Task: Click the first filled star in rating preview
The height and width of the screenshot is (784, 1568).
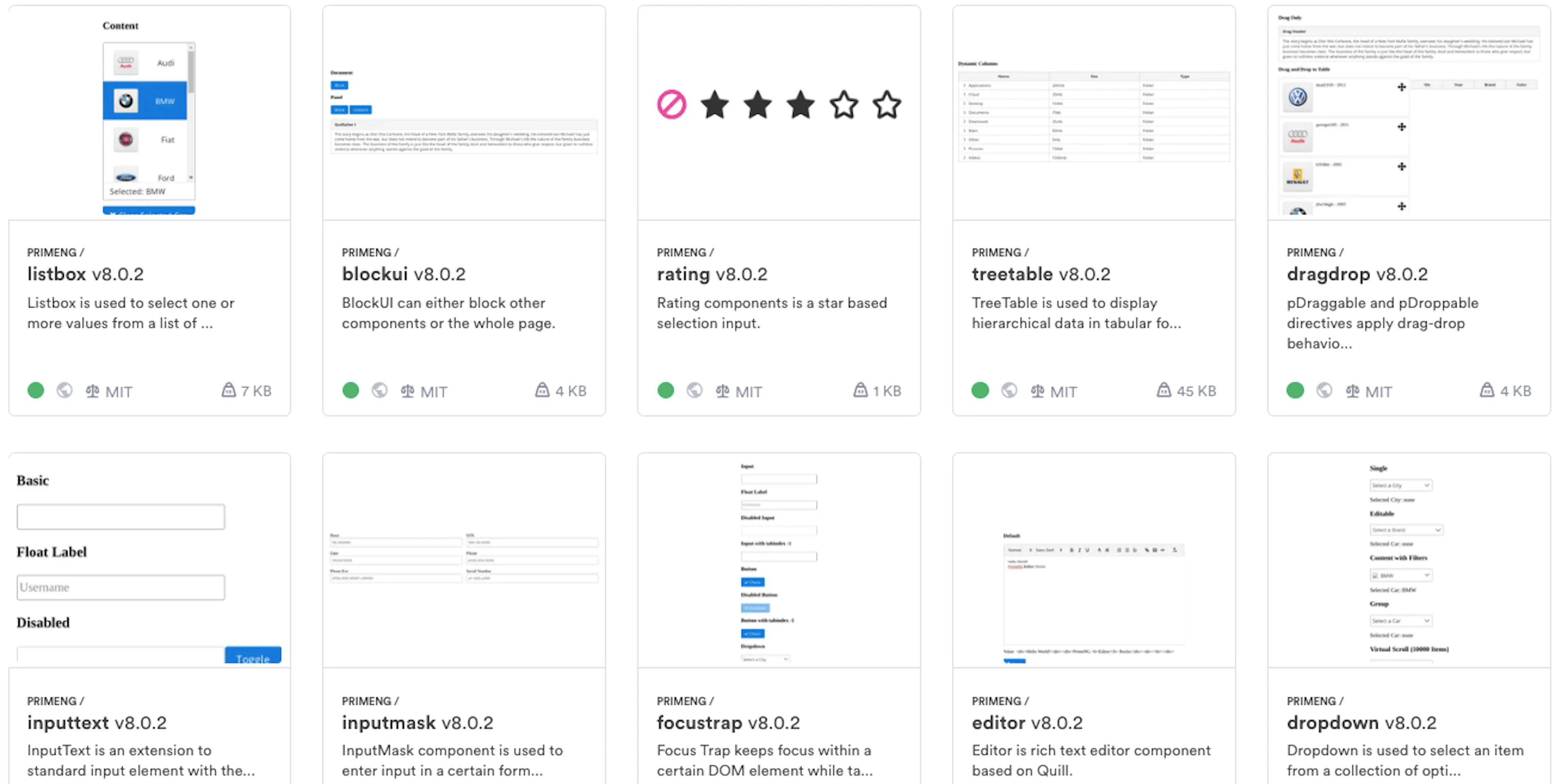Action: (715, 105)
